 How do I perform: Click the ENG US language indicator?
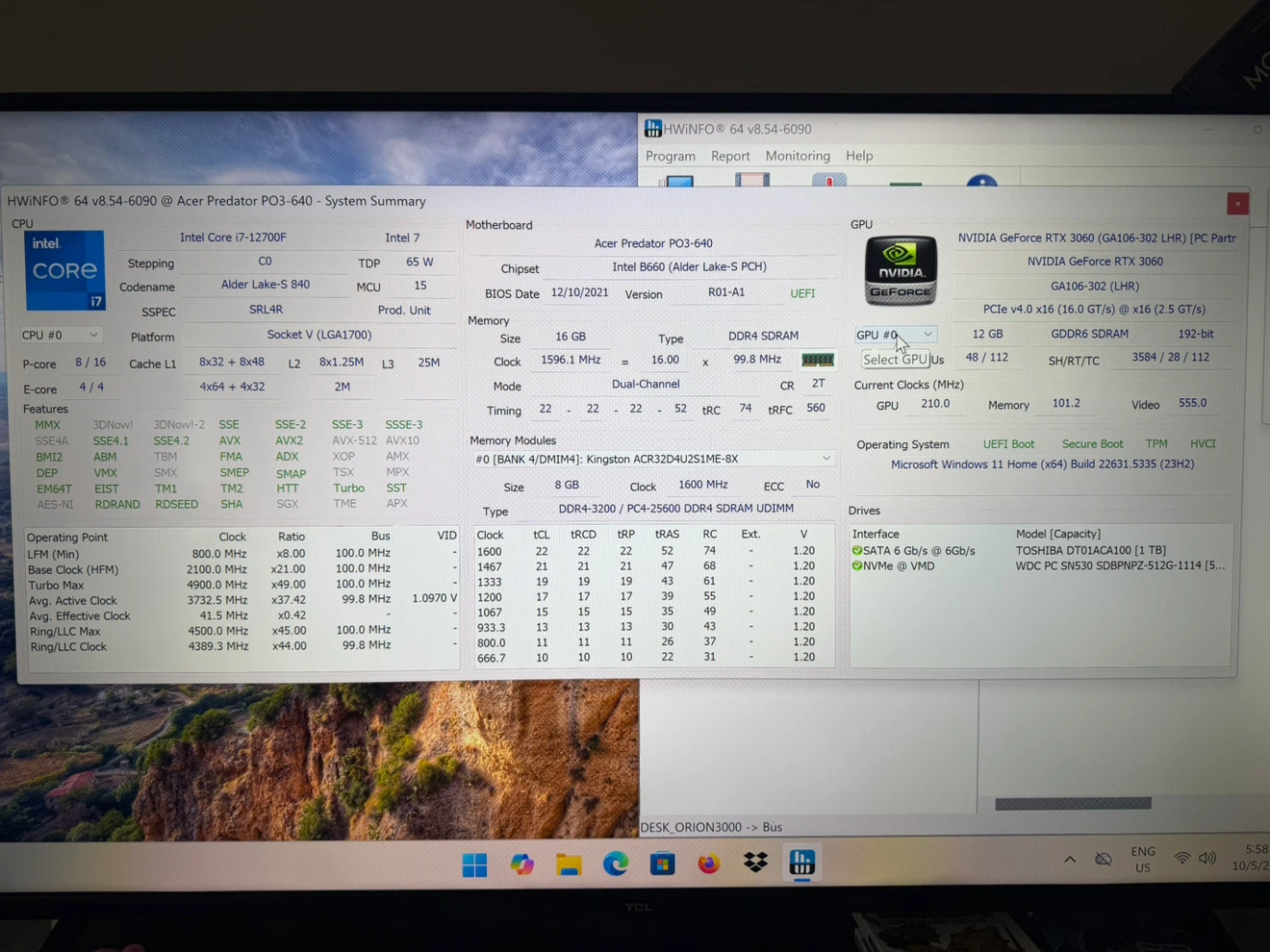pyautogui.click(x=1143, y=860)
